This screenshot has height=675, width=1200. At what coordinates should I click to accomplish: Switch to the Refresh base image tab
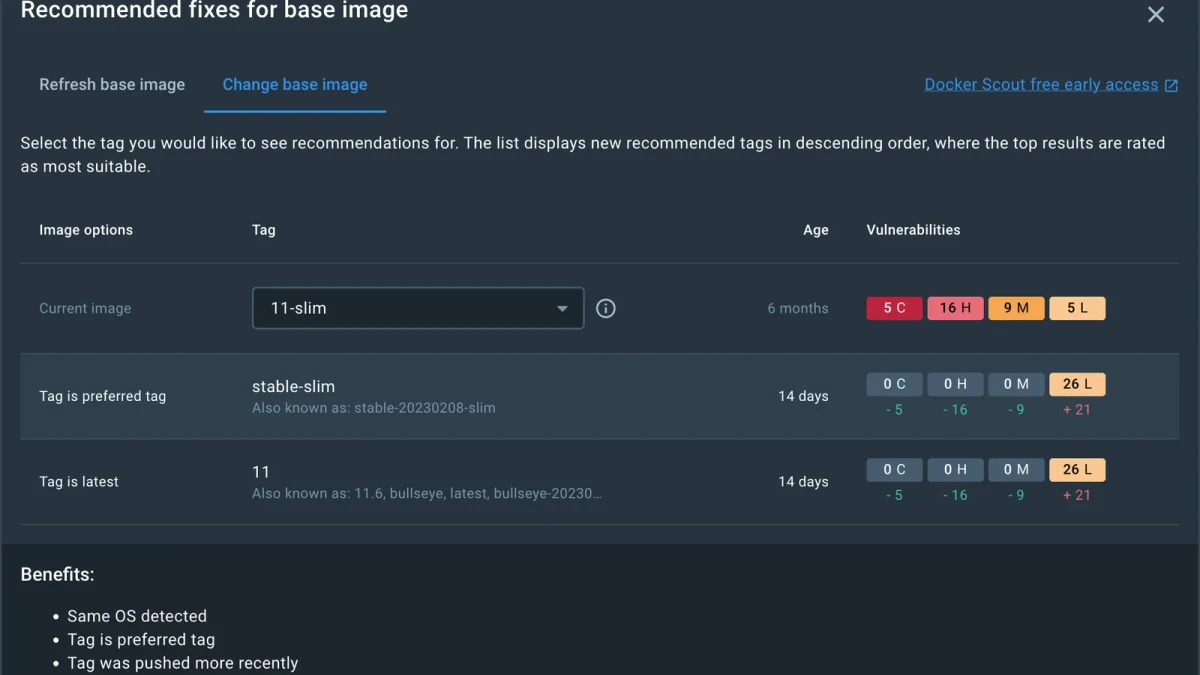point(112,85)
